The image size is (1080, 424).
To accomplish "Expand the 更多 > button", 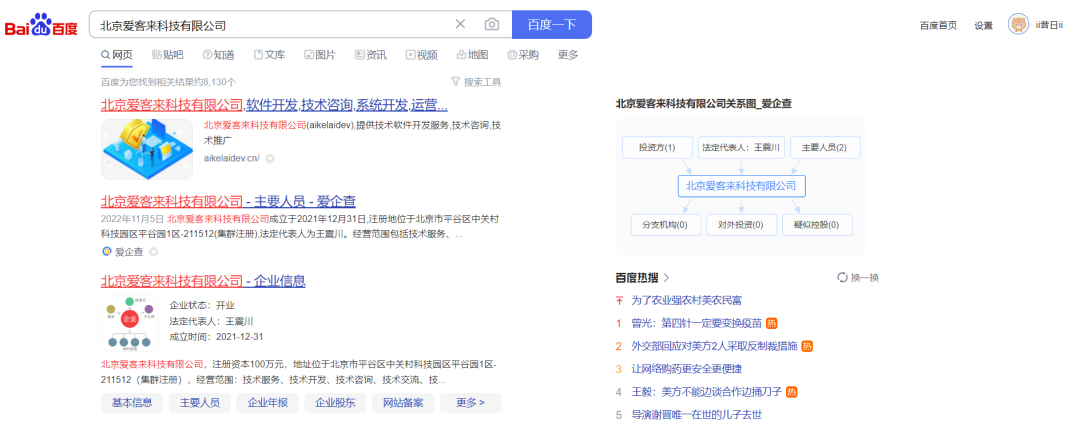I will (470, 403).
